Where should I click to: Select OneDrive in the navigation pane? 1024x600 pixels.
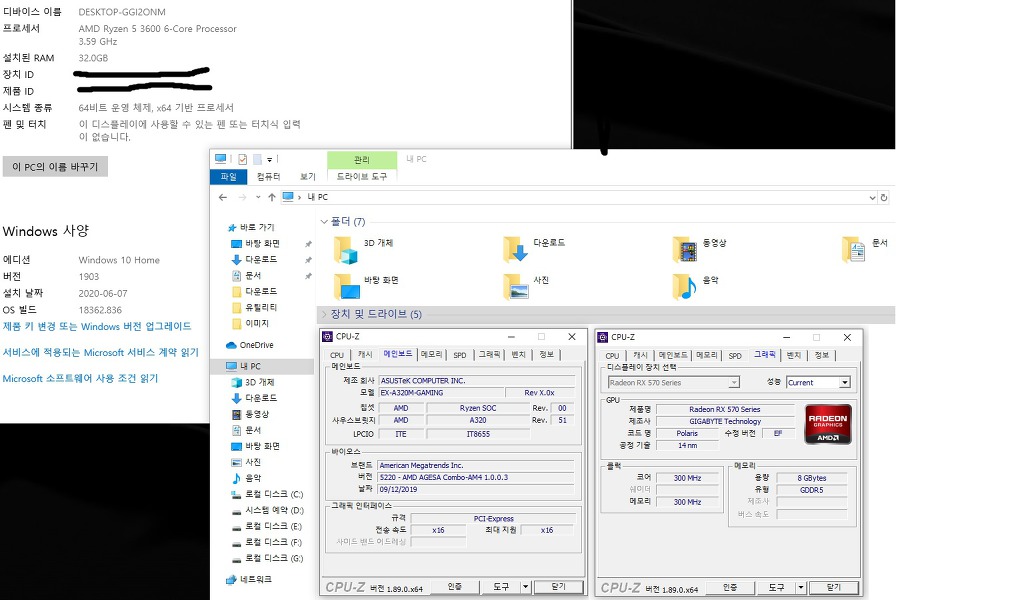tap(256, 345)
